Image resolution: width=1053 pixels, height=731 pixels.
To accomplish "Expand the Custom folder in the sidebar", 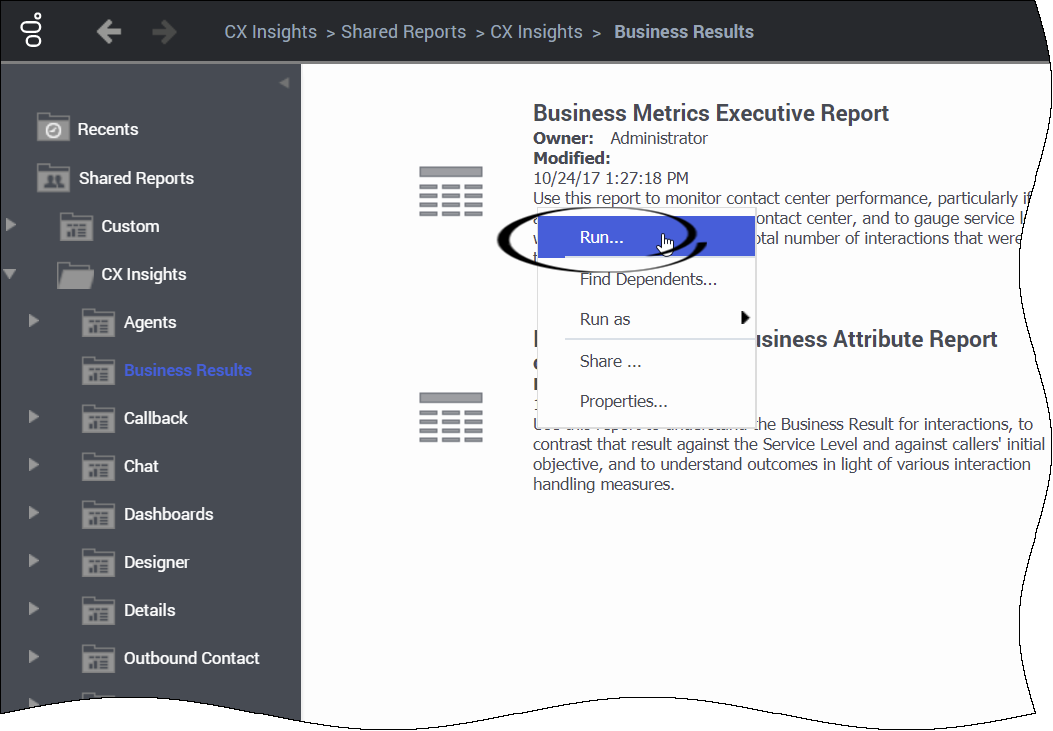I will pyautogui.click(x=9, y=227).
